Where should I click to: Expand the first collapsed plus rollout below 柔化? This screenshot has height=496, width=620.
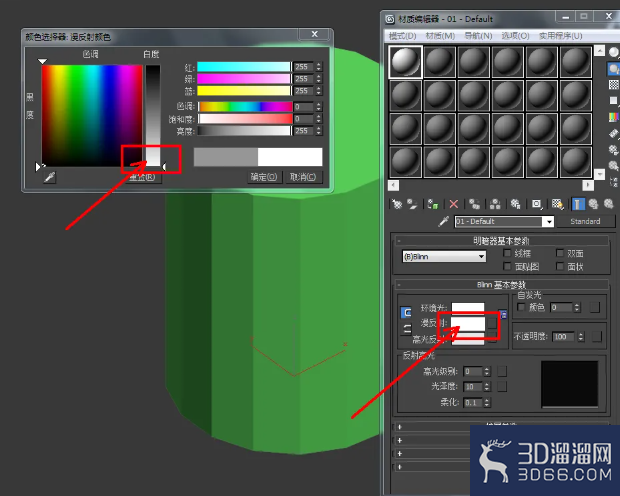pyautogui.click(x=400, y=427)
